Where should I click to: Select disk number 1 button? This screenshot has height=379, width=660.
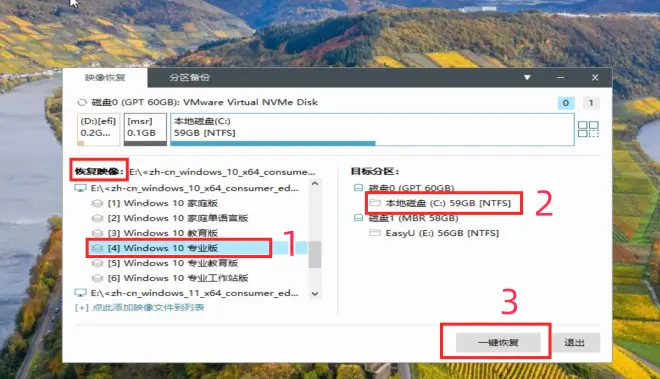click(x=591, y=103)
